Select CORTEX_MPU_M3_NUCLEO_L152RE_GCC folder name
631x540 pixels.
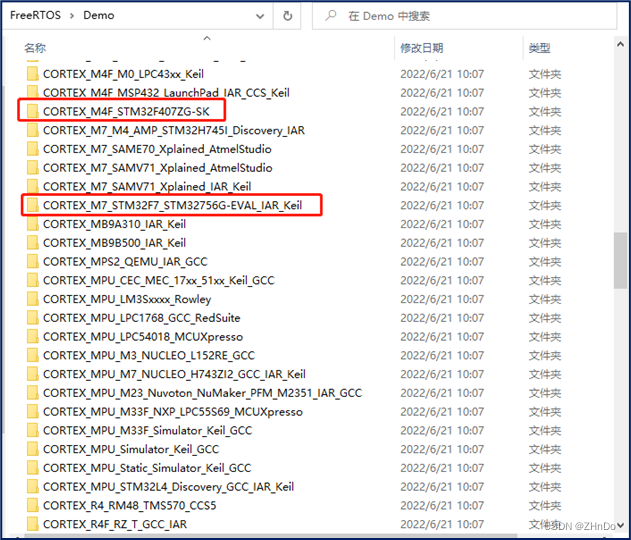coord(149,356)
